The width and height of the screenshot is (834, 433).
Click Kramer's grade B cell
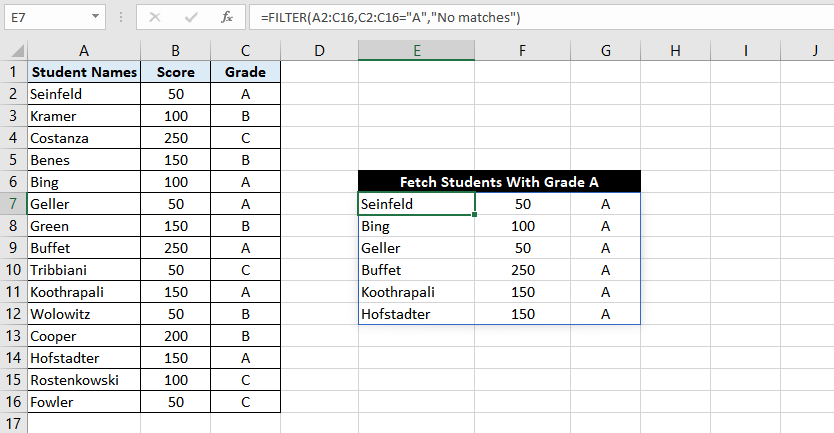[x=245, y=116]
